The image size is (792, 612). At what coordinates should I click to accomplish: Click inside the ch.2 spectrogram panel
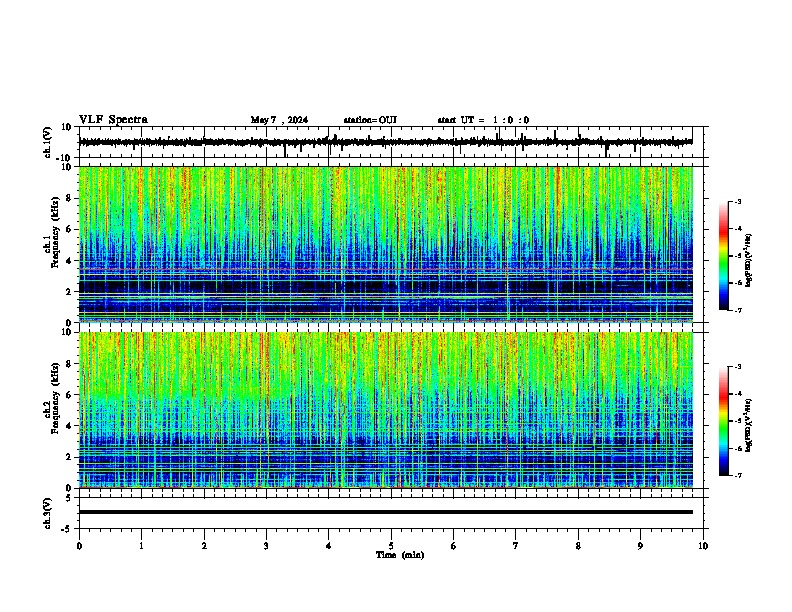coord(385,410)
